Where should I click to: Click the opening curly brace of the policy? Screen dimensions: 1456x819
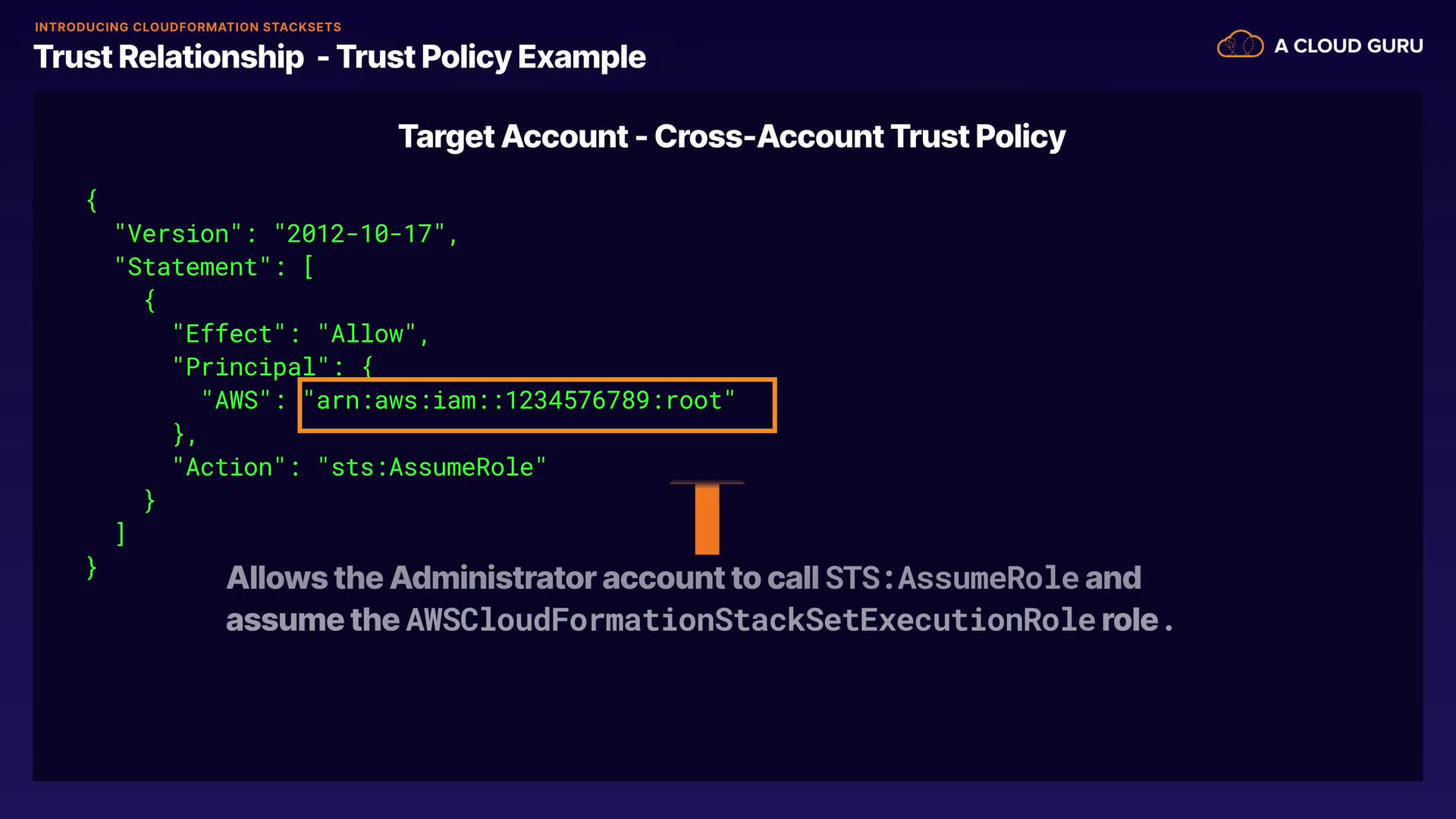tap(92, 200)
